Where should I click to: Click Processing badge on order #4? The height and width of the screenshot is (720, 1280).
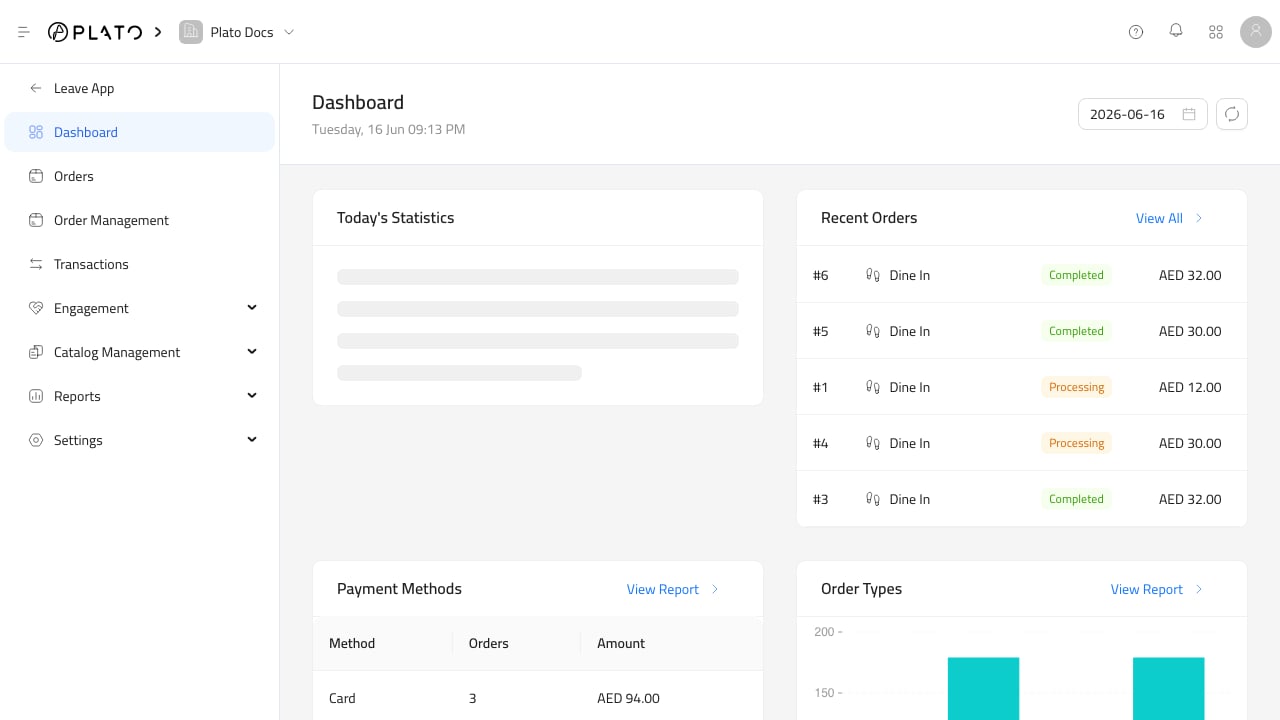coord(1076,443)
